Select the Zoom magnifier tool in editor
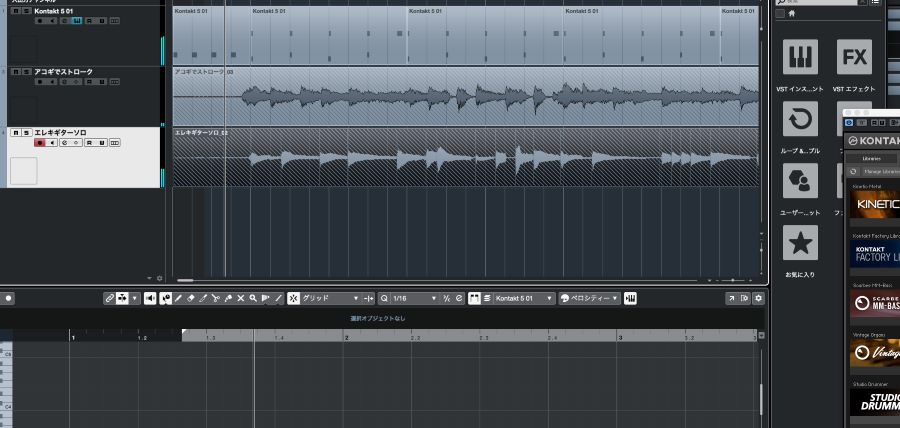This screenshot has width=900, height=428. point(253,298)
